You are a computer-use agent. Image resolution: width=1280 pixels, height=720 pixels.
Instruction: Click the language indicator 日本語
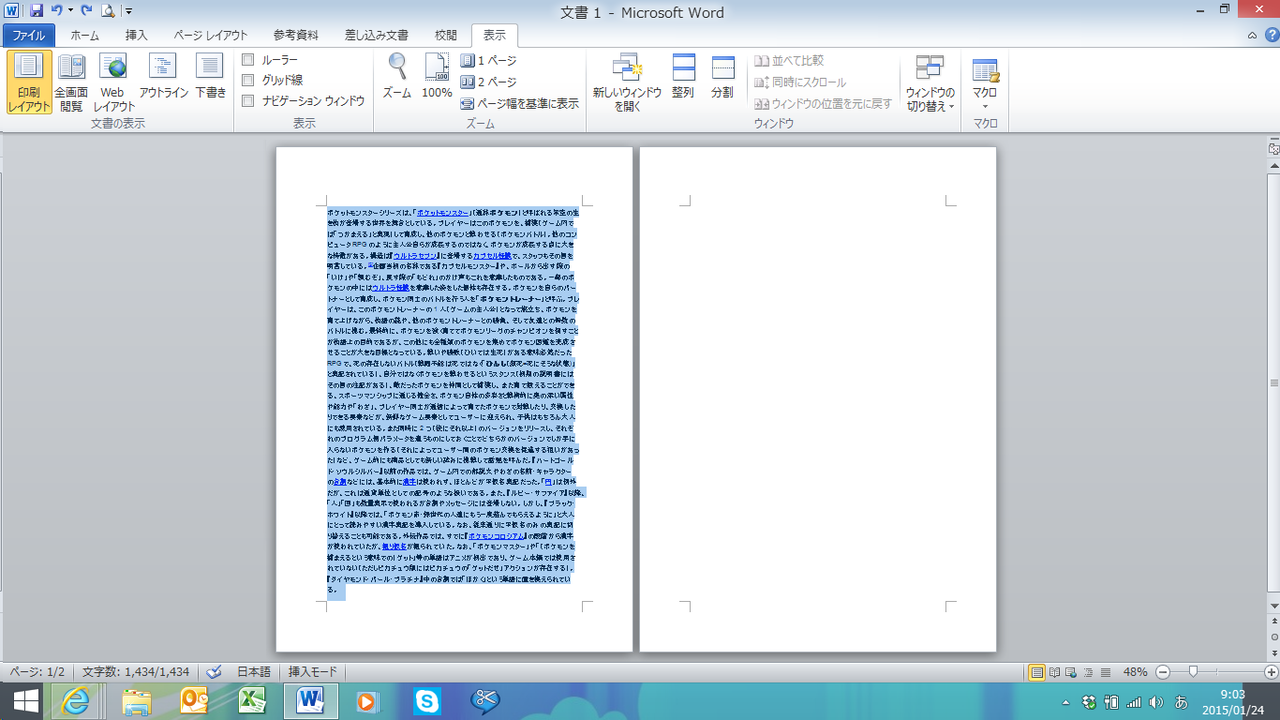253,672
